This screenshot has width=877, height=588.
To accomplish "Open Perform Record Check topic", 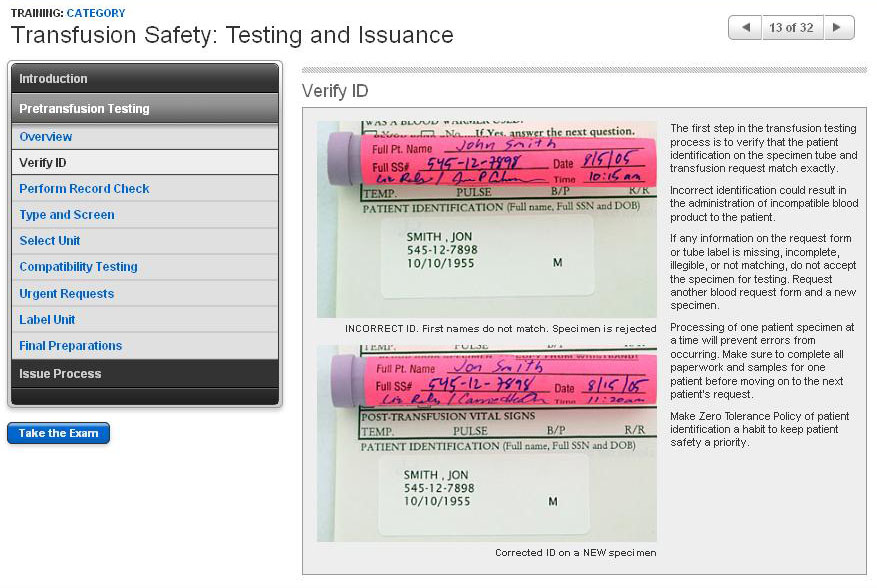I will click(84, 189).
